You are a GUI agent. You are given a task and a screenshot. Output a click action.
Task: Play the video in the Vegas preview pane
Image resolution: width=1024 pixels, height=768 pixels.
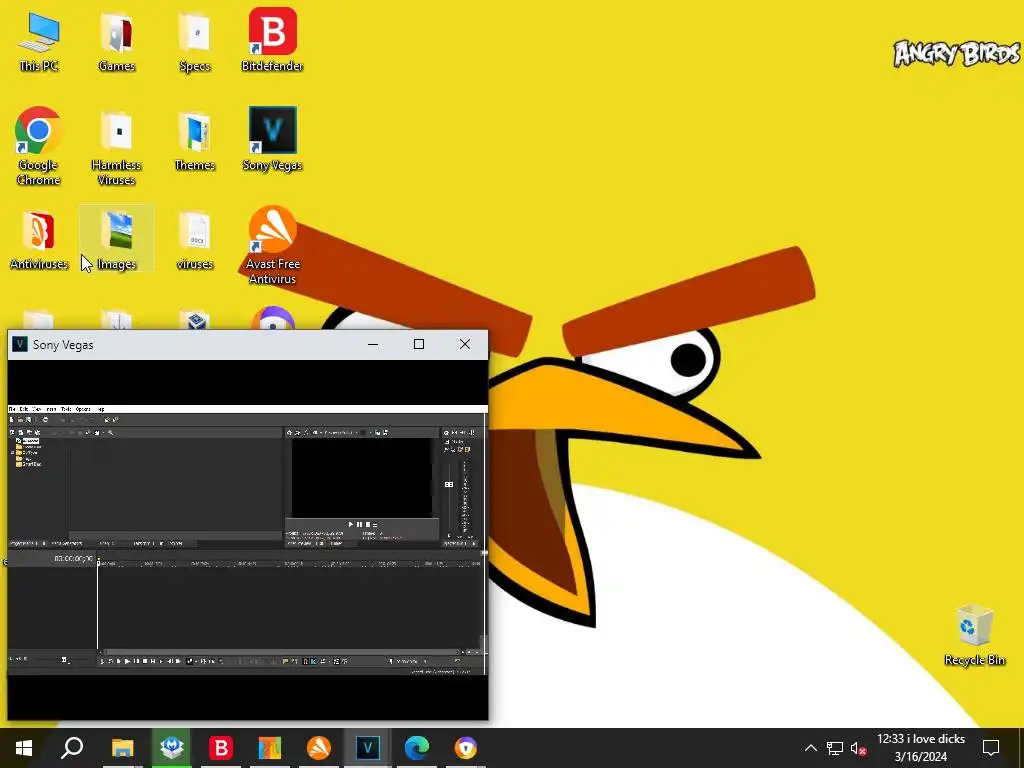click(x=351, y=524)
